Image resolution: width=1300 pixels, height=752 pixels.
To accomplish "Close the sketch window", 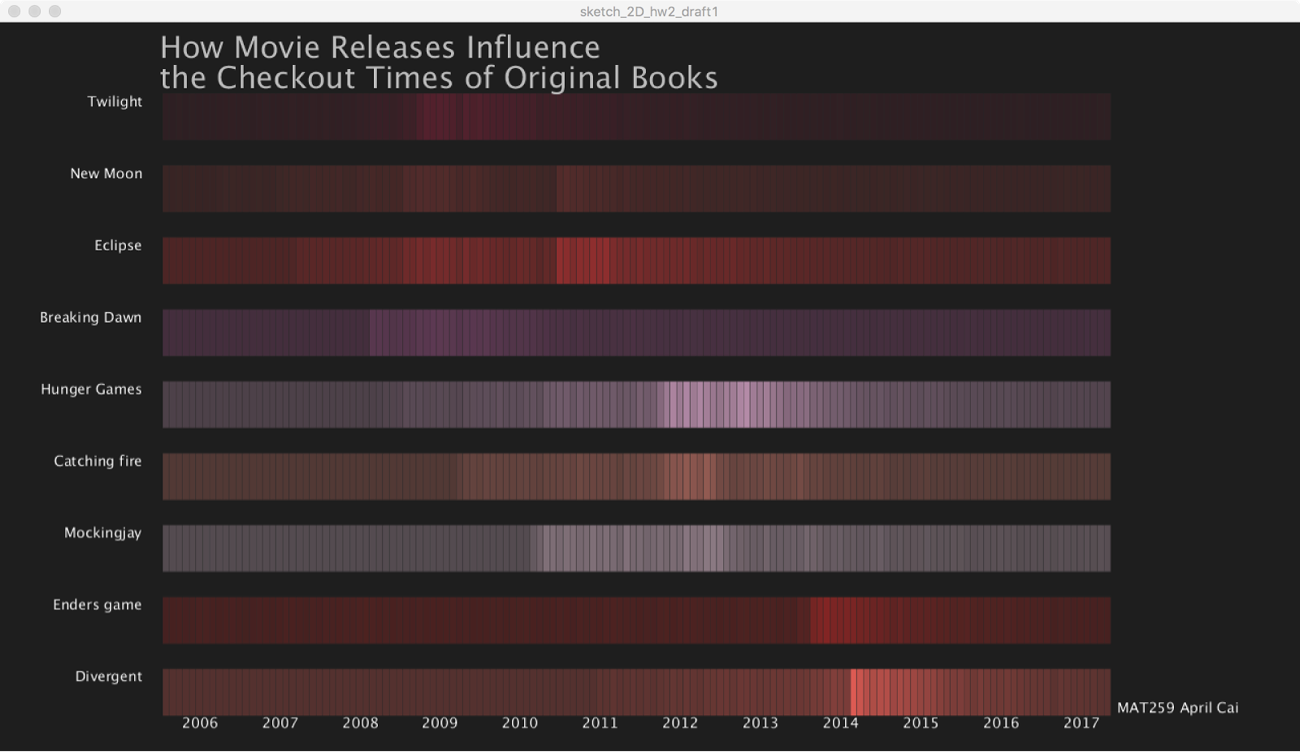I will click(x=15, y=11).
